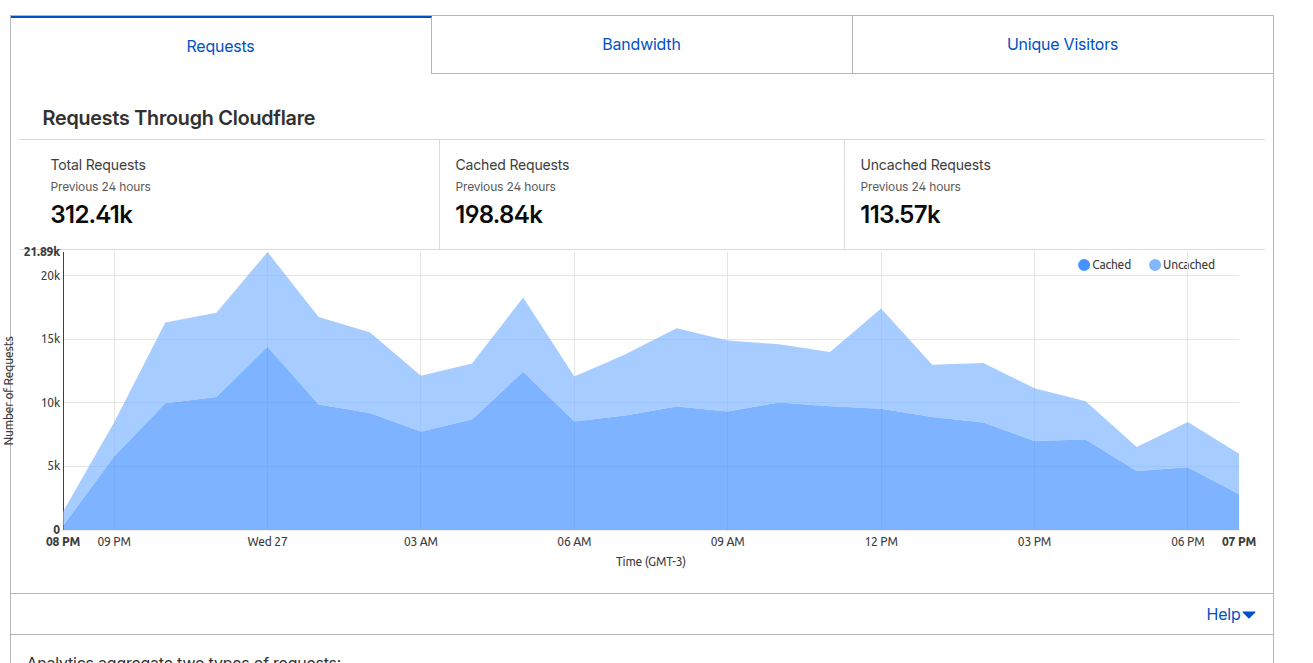Click the 06 AM time label
The image size is (1313, 663).
coord(574,542)
